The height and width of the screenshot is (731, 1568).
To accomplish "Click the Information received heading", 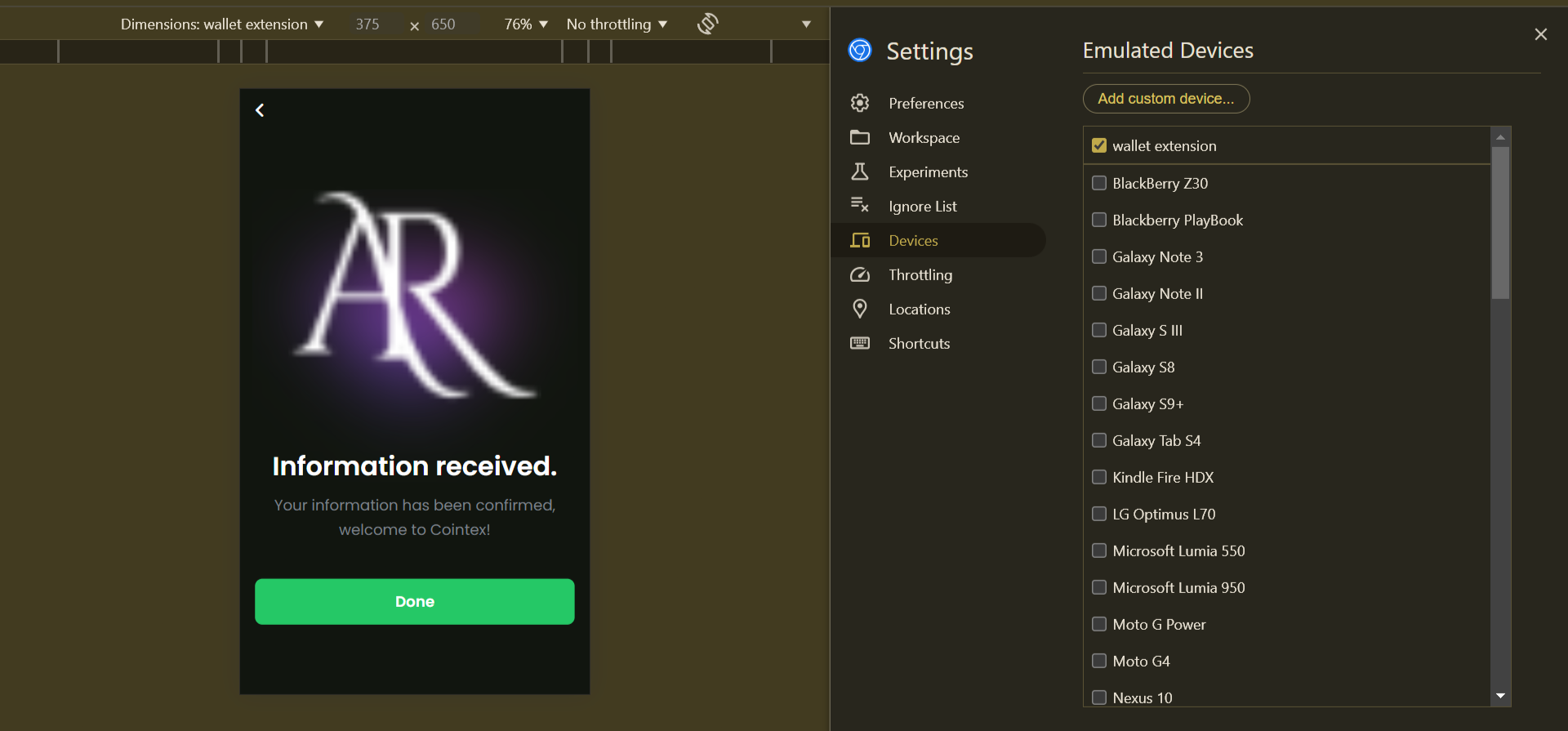I will coord(415,466).
